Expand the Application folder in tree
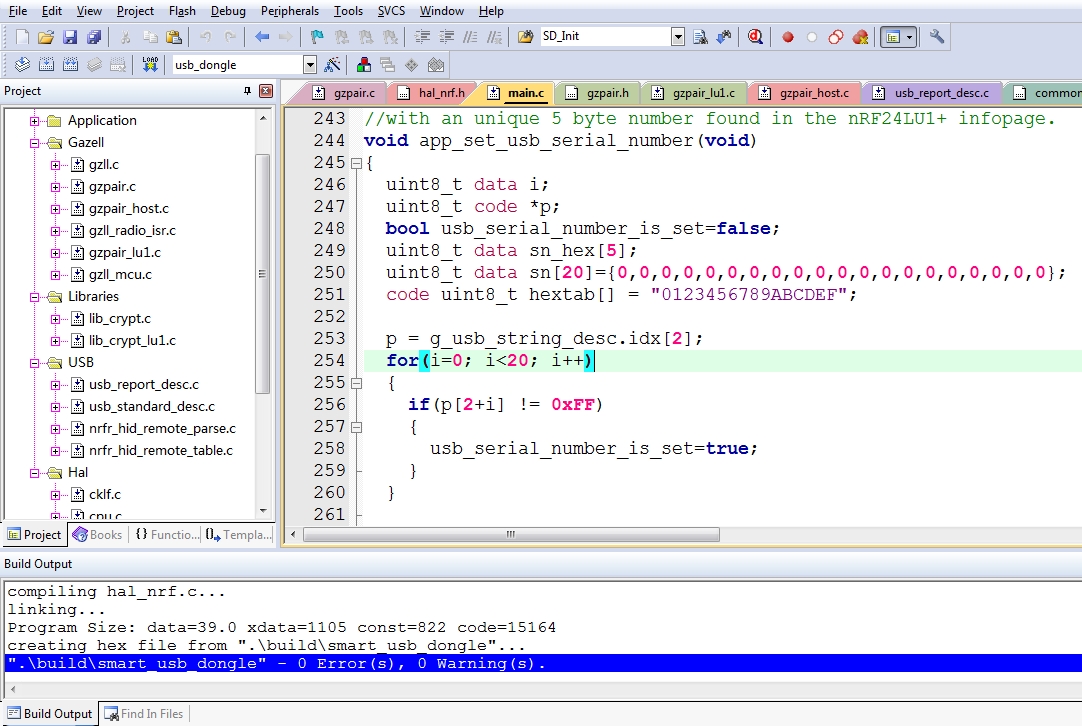This screenshot has width=1082, height=726. [34, 121]
